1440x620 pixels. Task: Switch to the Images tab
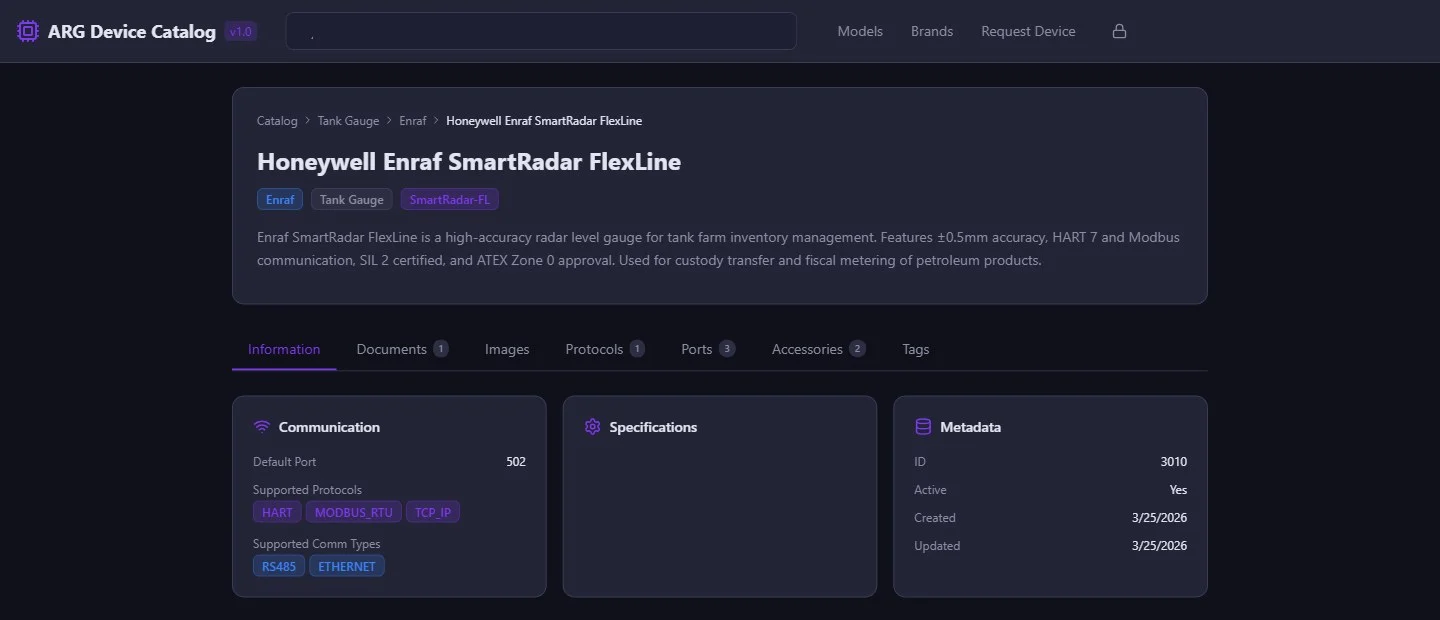click(x=507, y=349)
